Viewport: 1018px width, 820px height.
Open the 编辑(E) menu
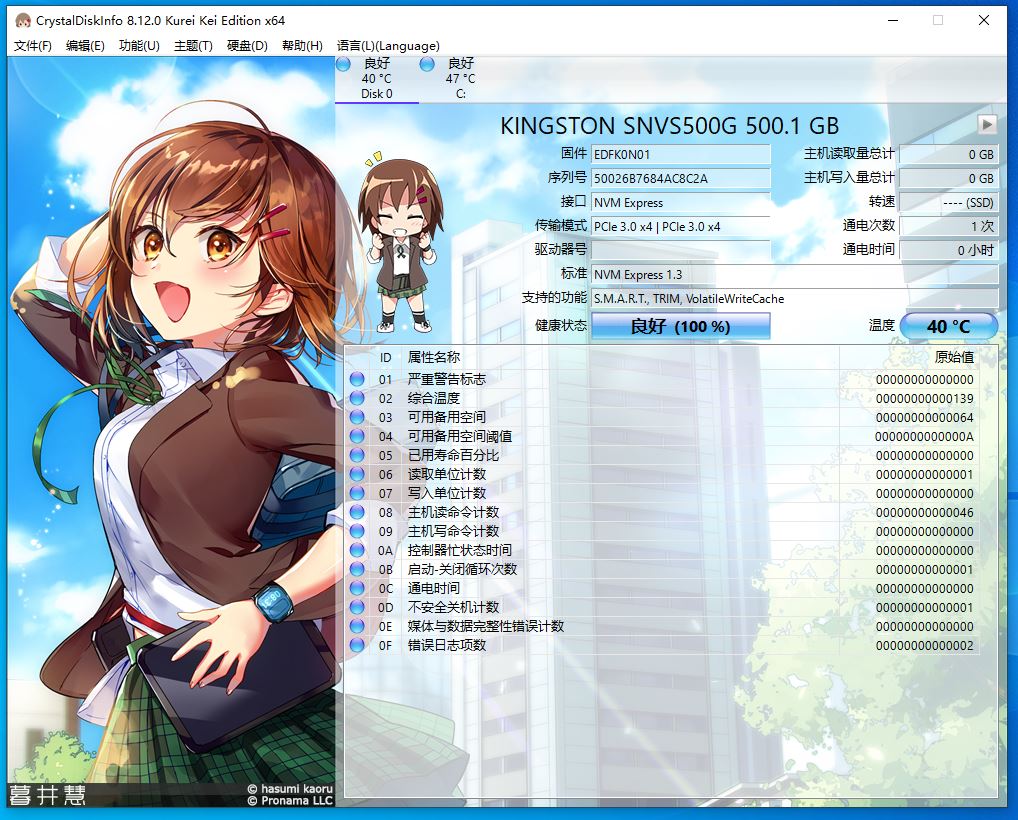tap(85, 45)
